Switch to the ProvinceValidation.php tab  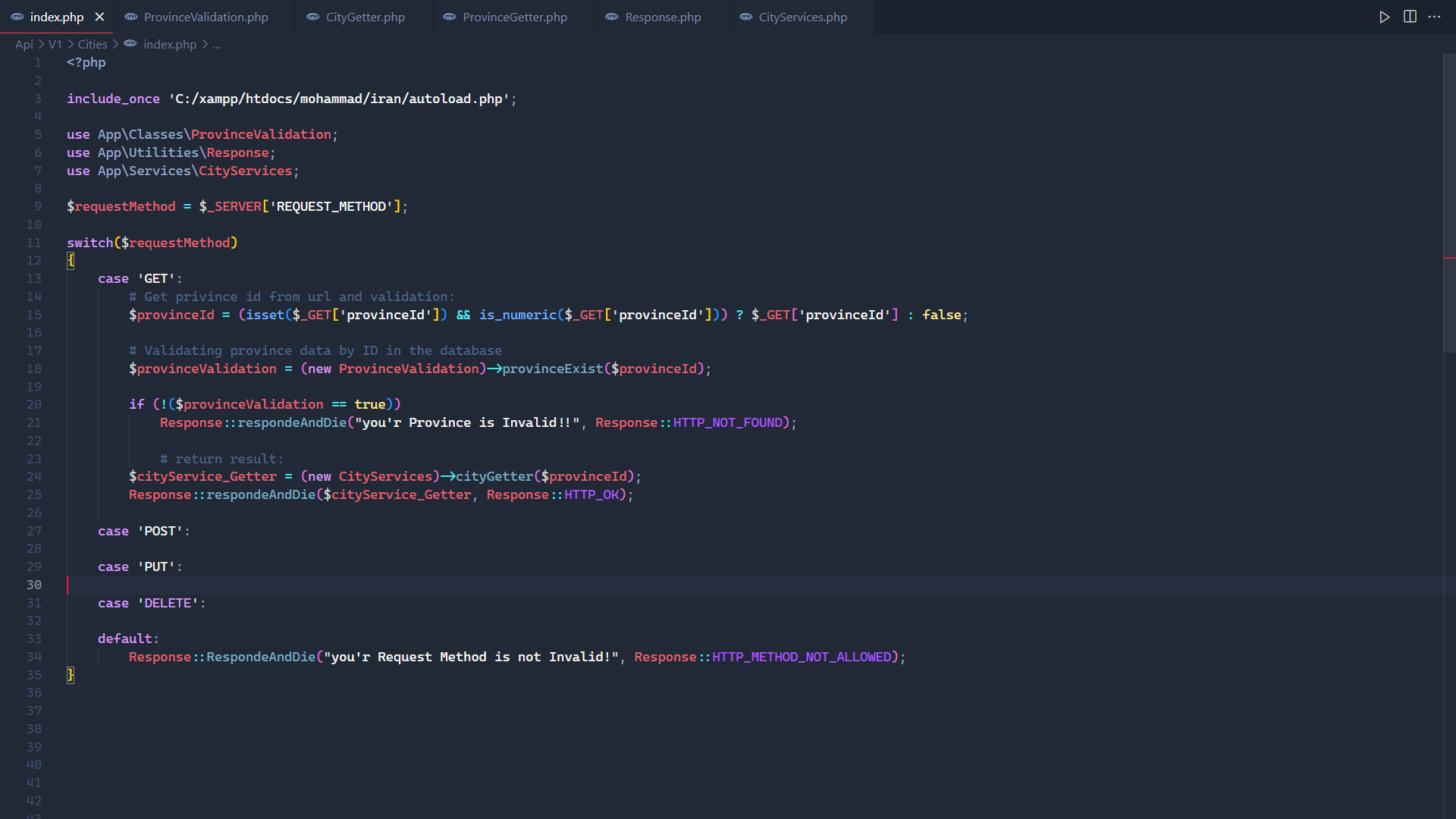204,17
